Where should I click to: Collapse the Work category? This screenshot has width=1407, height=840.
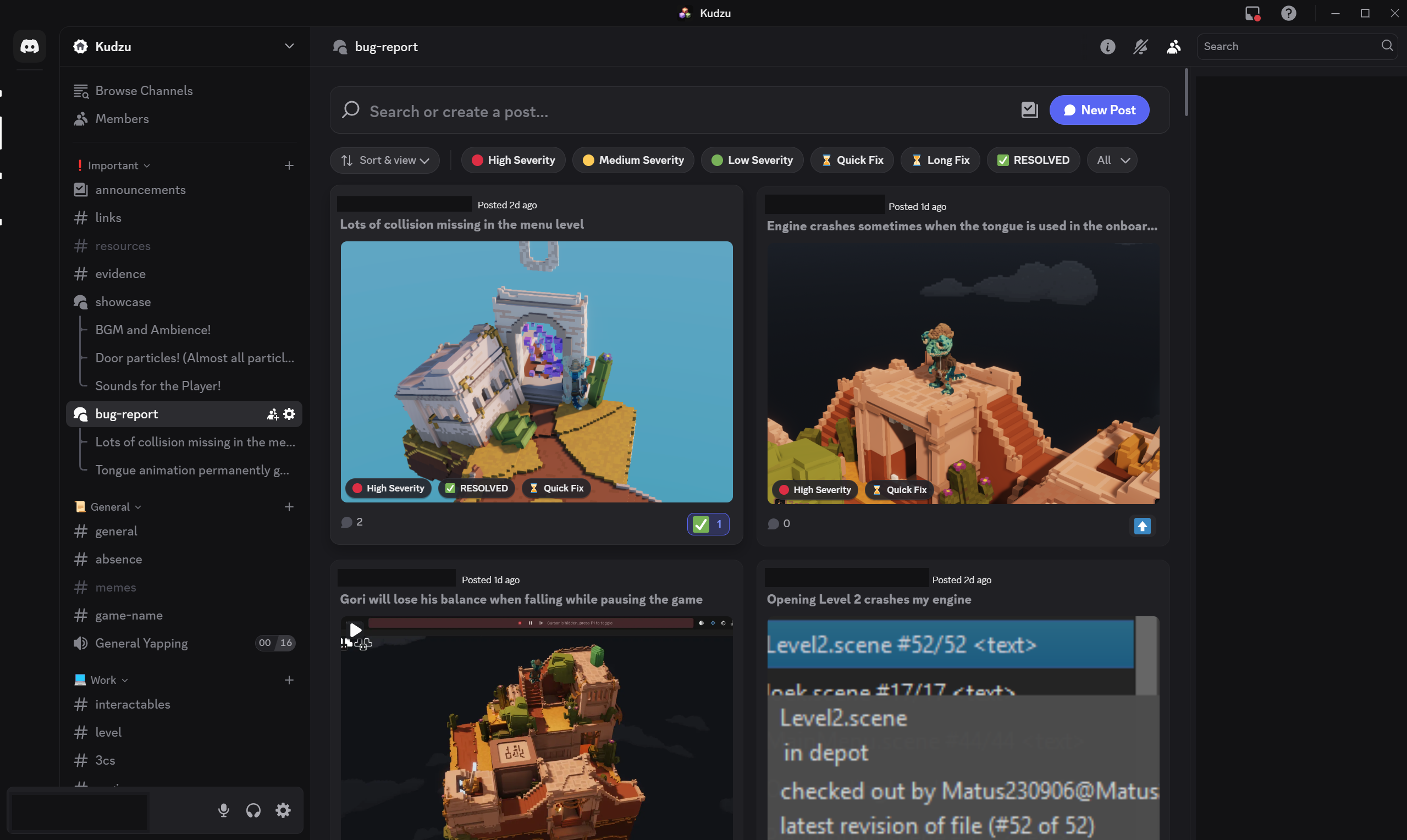[x=101, y=680]
